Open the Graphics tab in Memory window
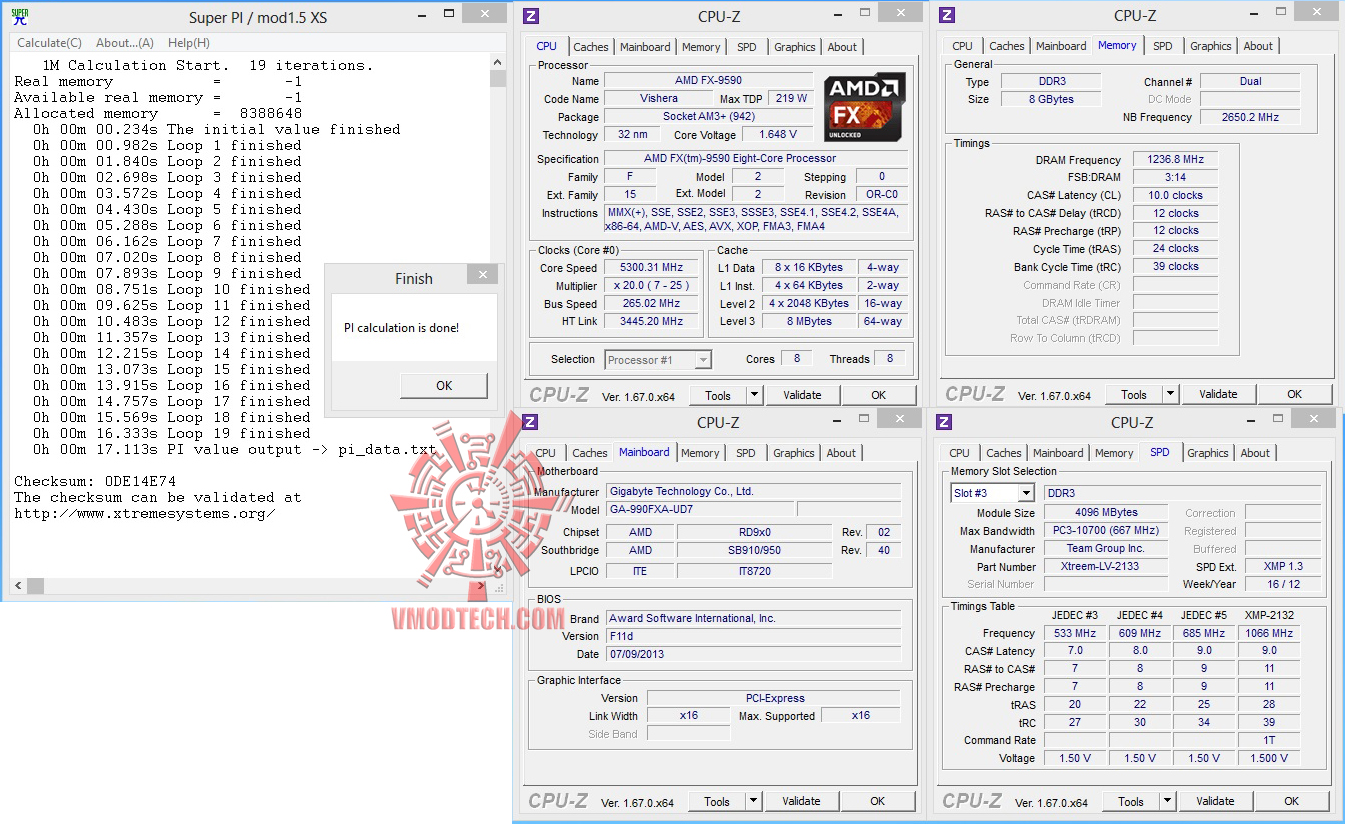1345x824 pixels. click(x=1211, y=46)
